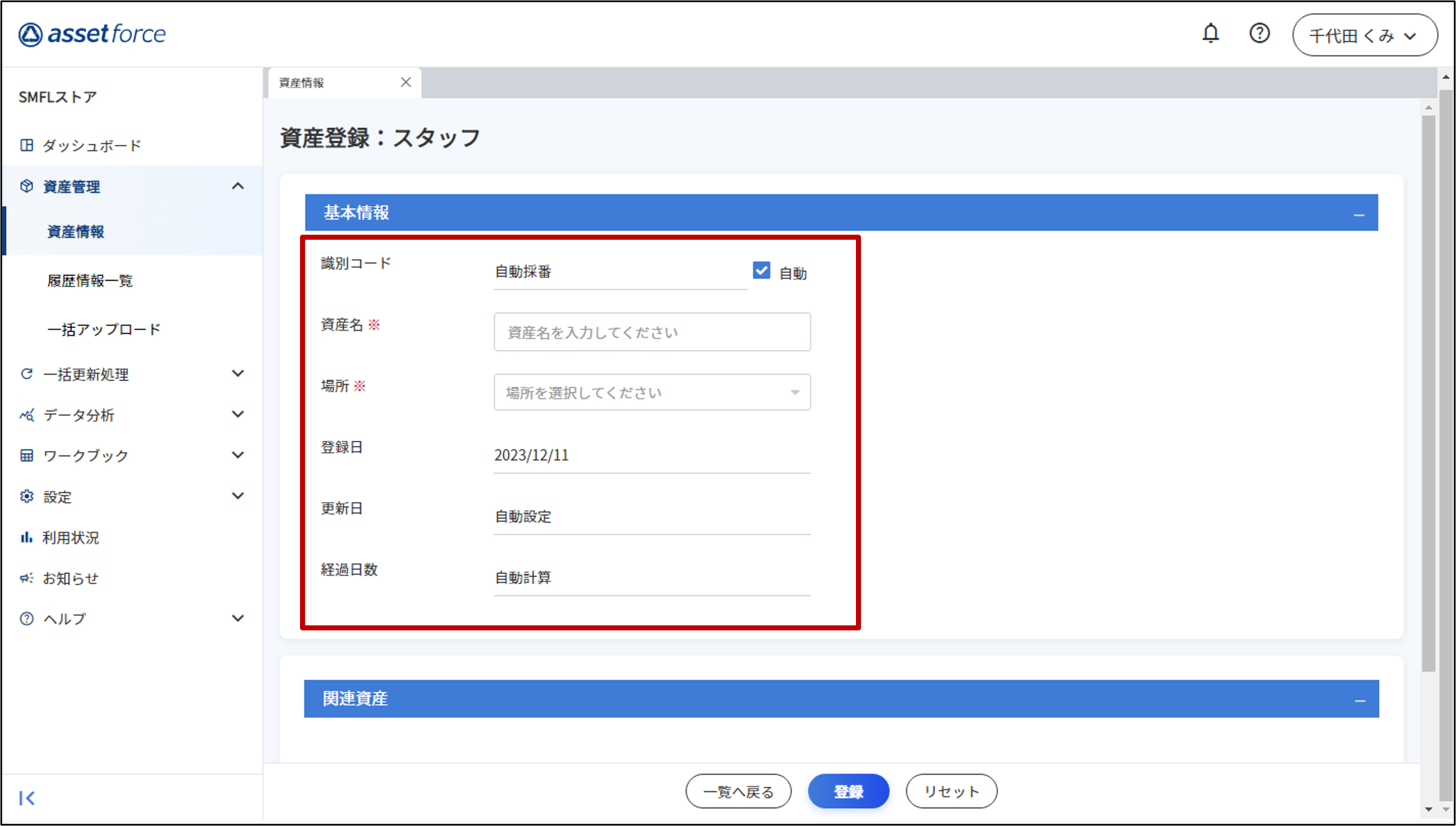Collapse the 基本情報 section
The width and height of the screenshot is (1456, 826).
1358,214
